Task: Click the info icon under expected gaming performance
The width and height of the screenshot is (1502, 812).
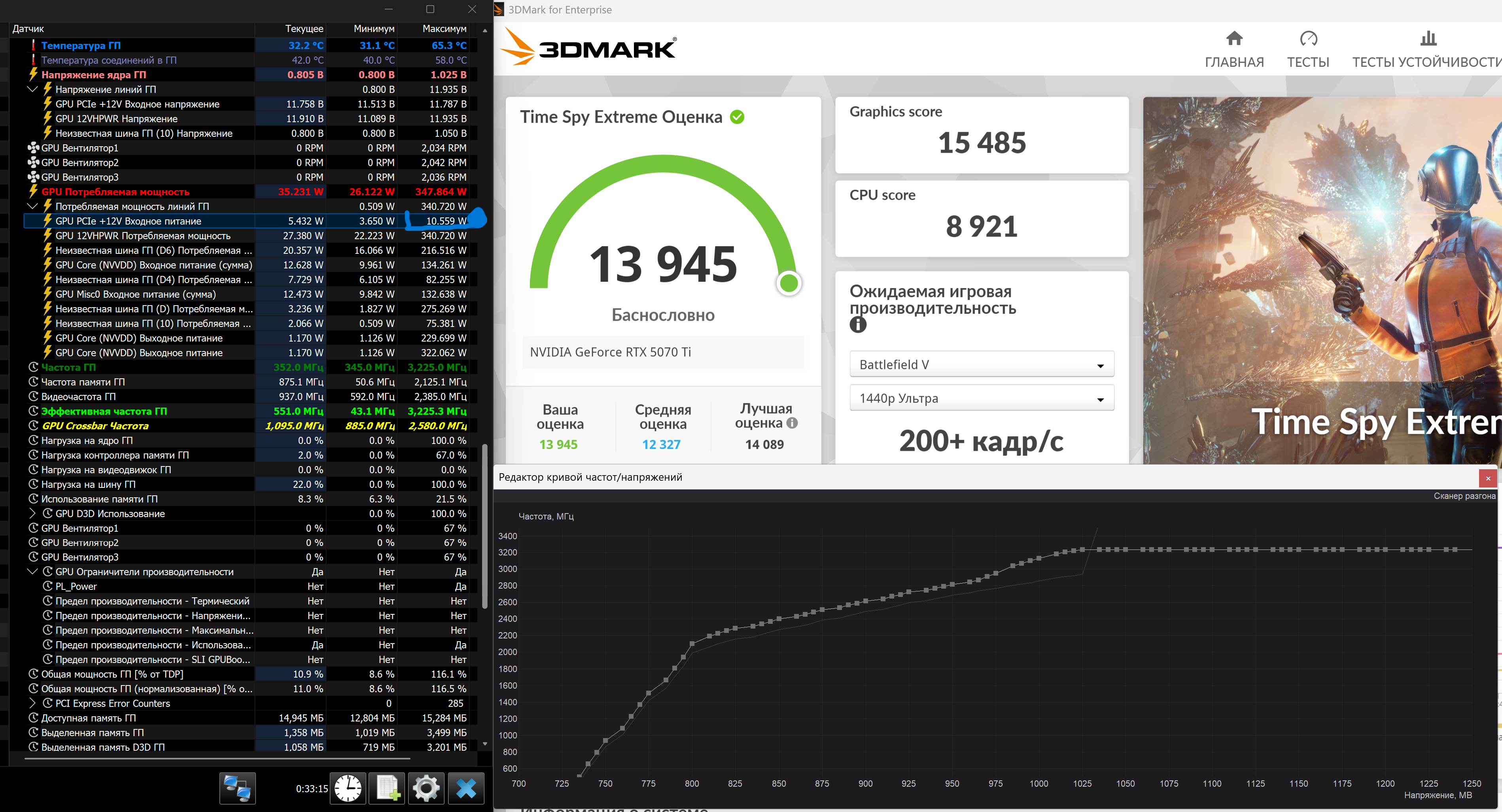Action: click(x=858, y=325)
